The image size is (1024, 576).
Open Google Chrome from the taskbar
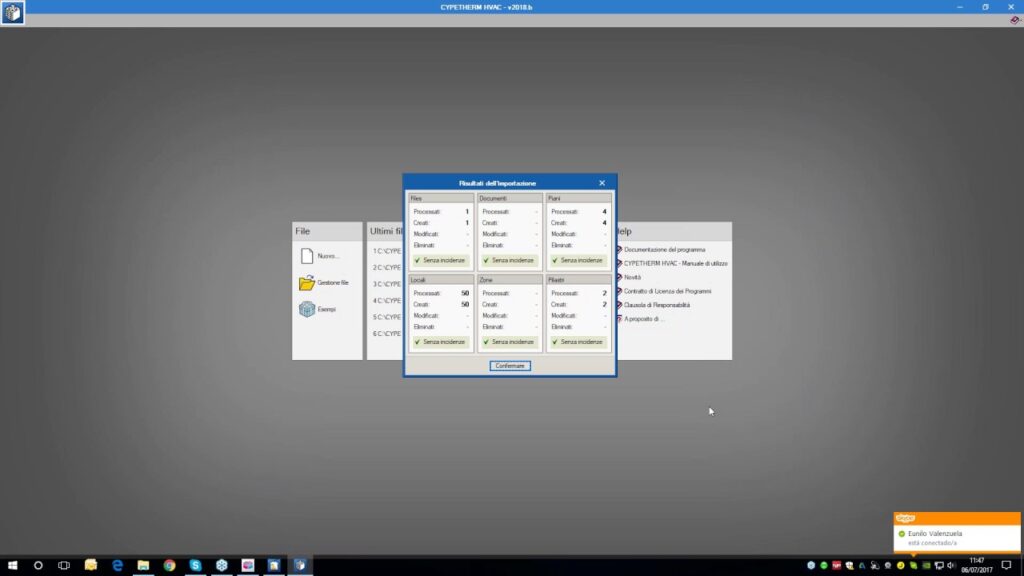point(169,565)
